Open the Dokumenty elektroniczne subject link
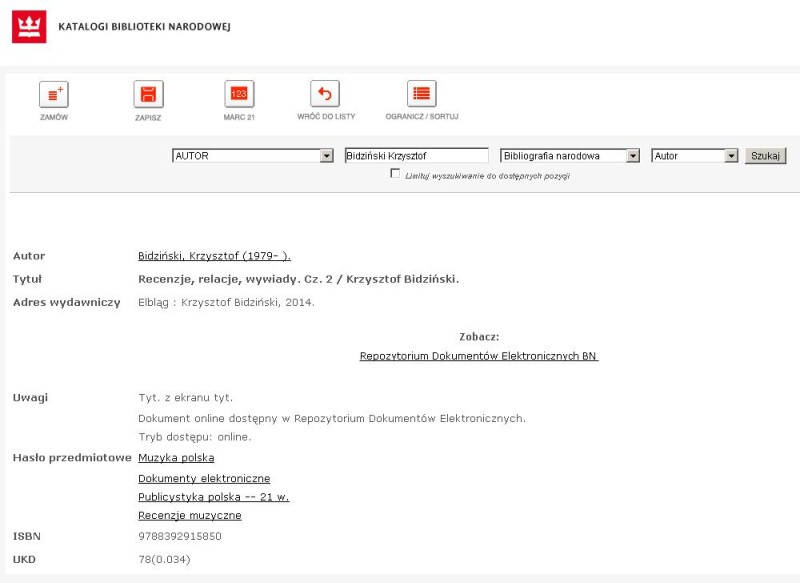Screen dimensions: 800x583 pos(204,478)
